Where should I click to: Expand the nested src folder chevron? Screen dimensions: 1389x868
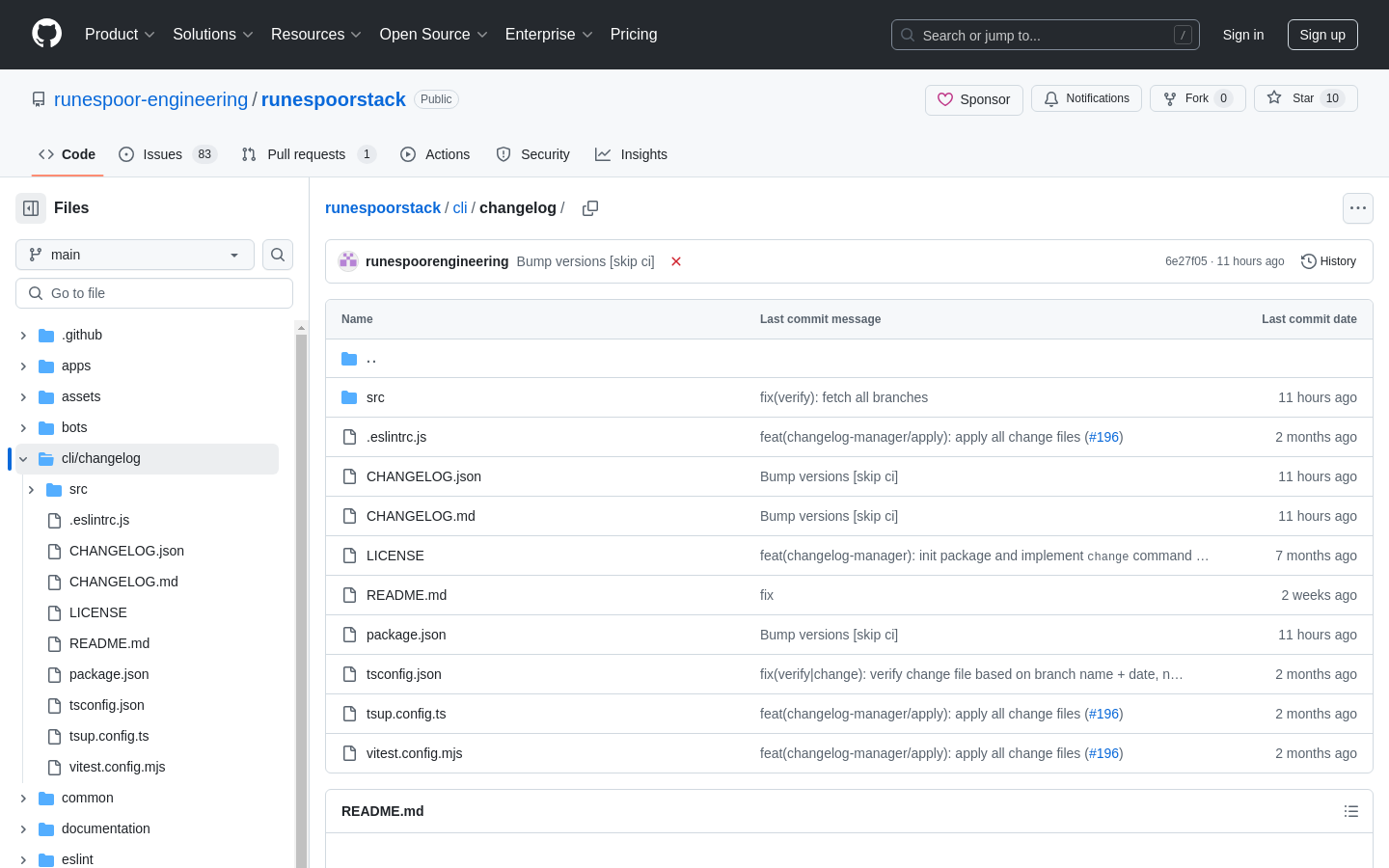tap(31, 490)
